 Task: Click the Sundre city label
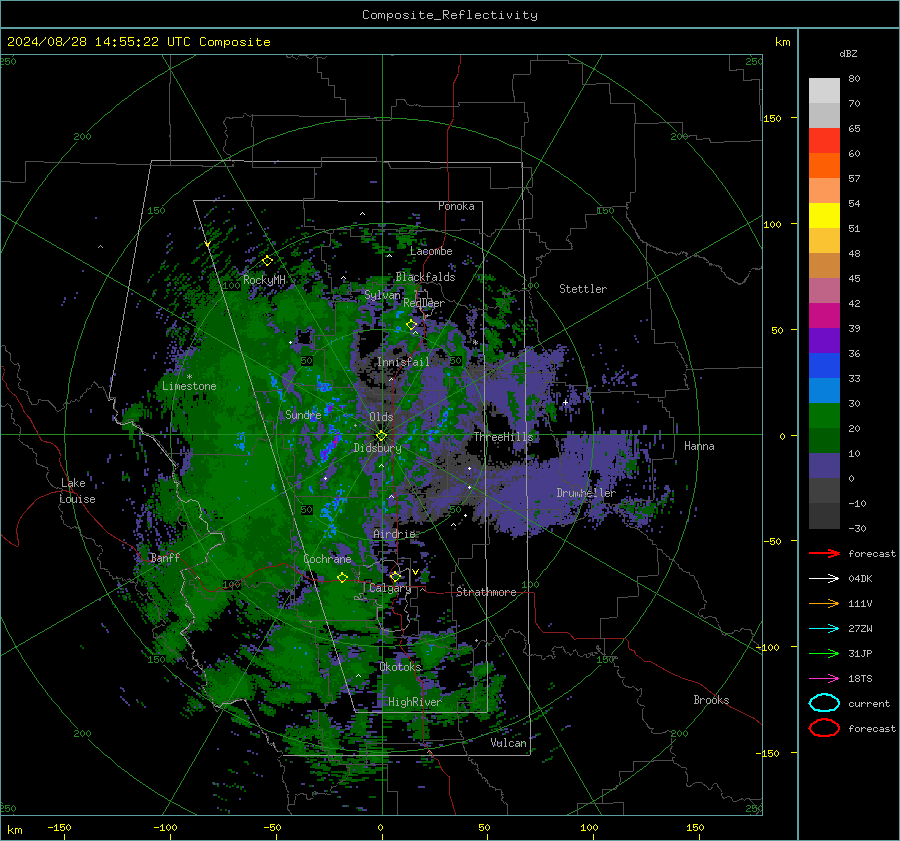[x=303, y=415]
